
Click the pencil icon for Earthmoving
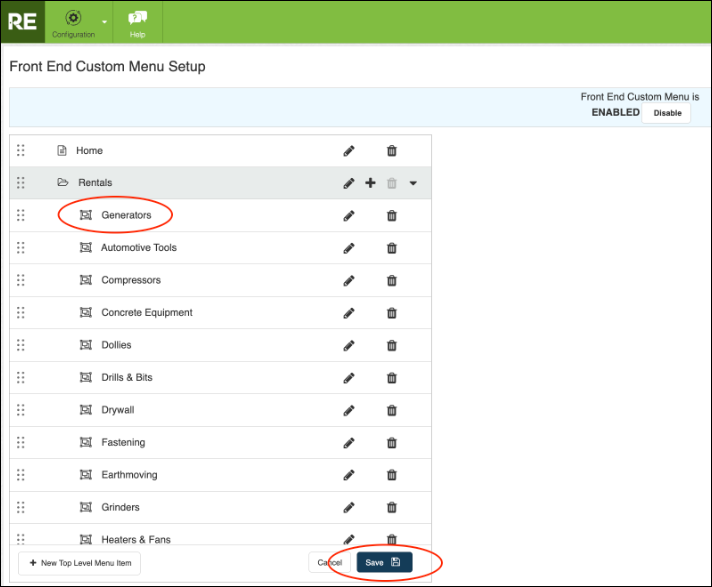(349, 475)
